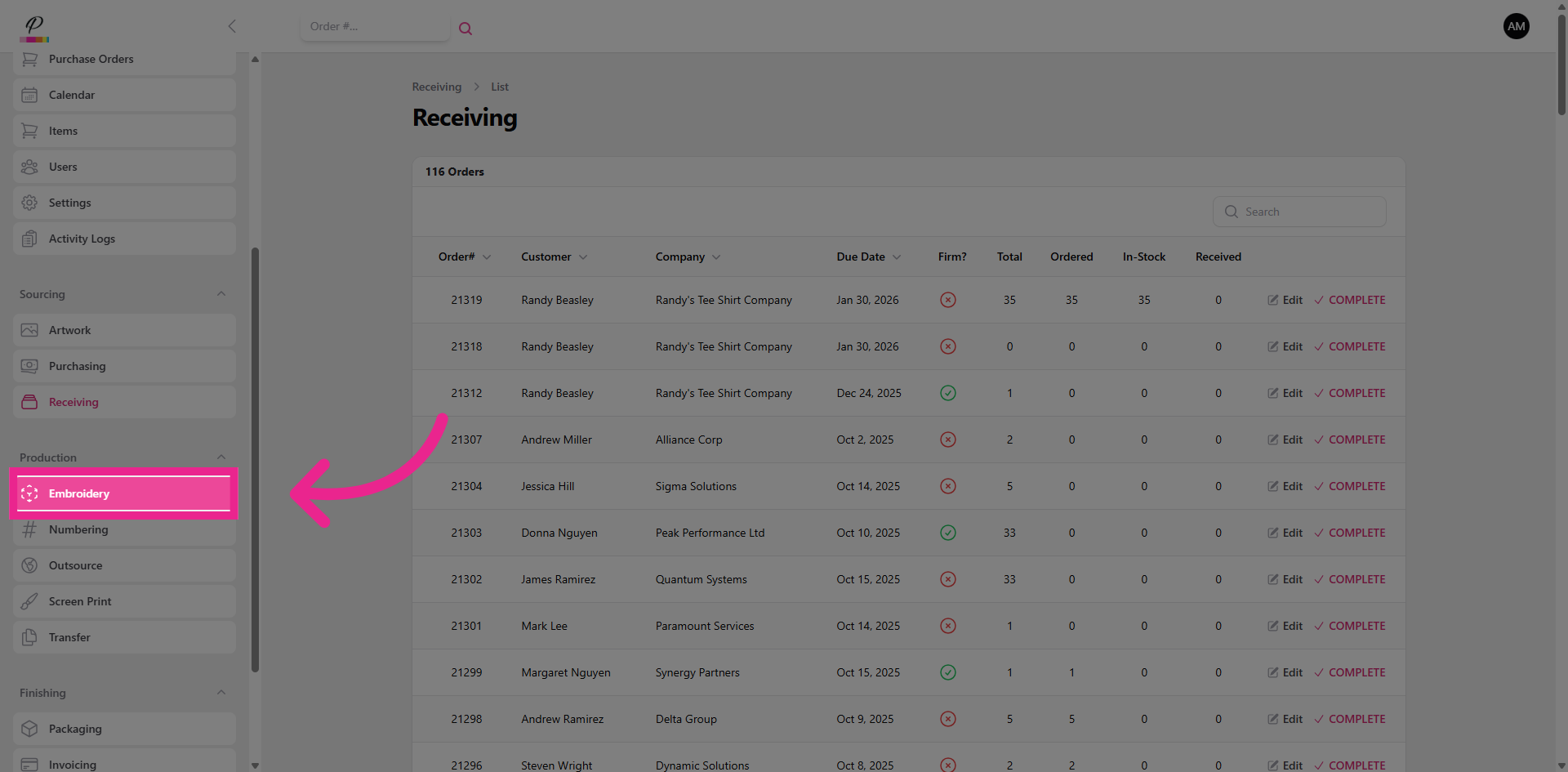1568x772 pixels.
Task: Open the AM user avatar menu
Action: point(1516,26)
